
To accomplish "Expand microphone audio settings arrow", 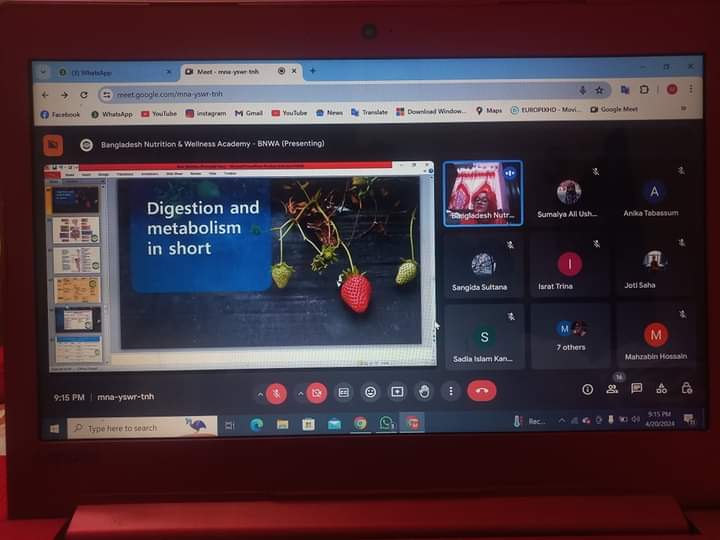I will (x=260, y=393).
